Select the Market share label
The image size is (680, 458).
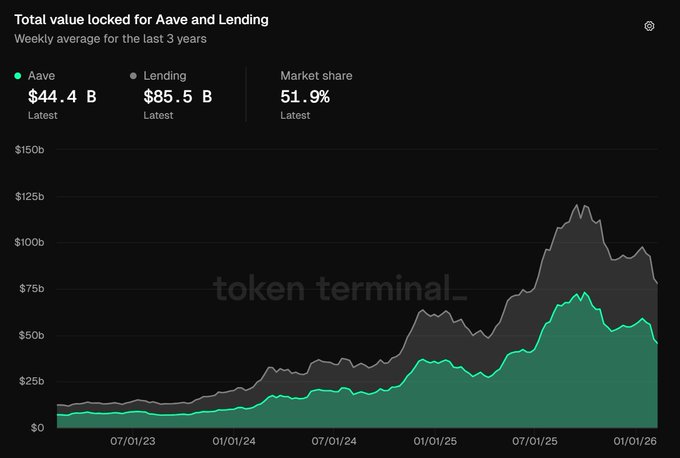316,76
